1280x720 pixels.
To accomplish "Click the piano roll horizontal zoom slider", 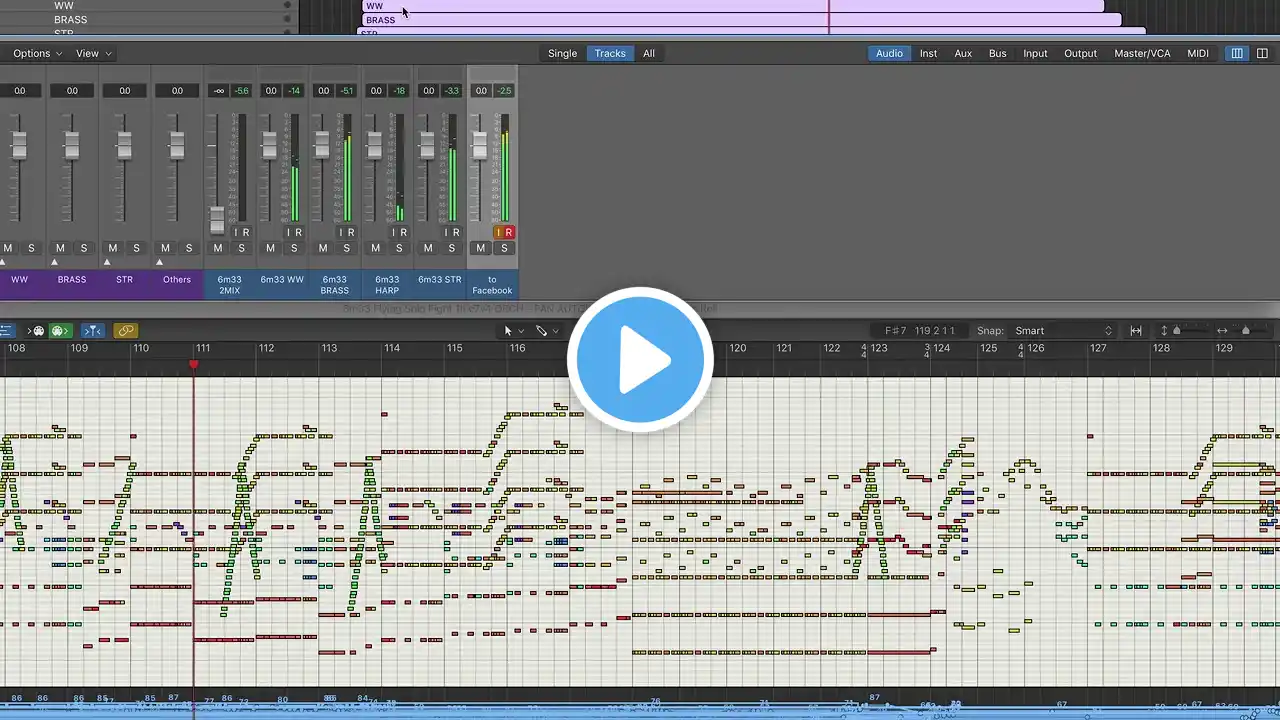I will [1245, 331].
